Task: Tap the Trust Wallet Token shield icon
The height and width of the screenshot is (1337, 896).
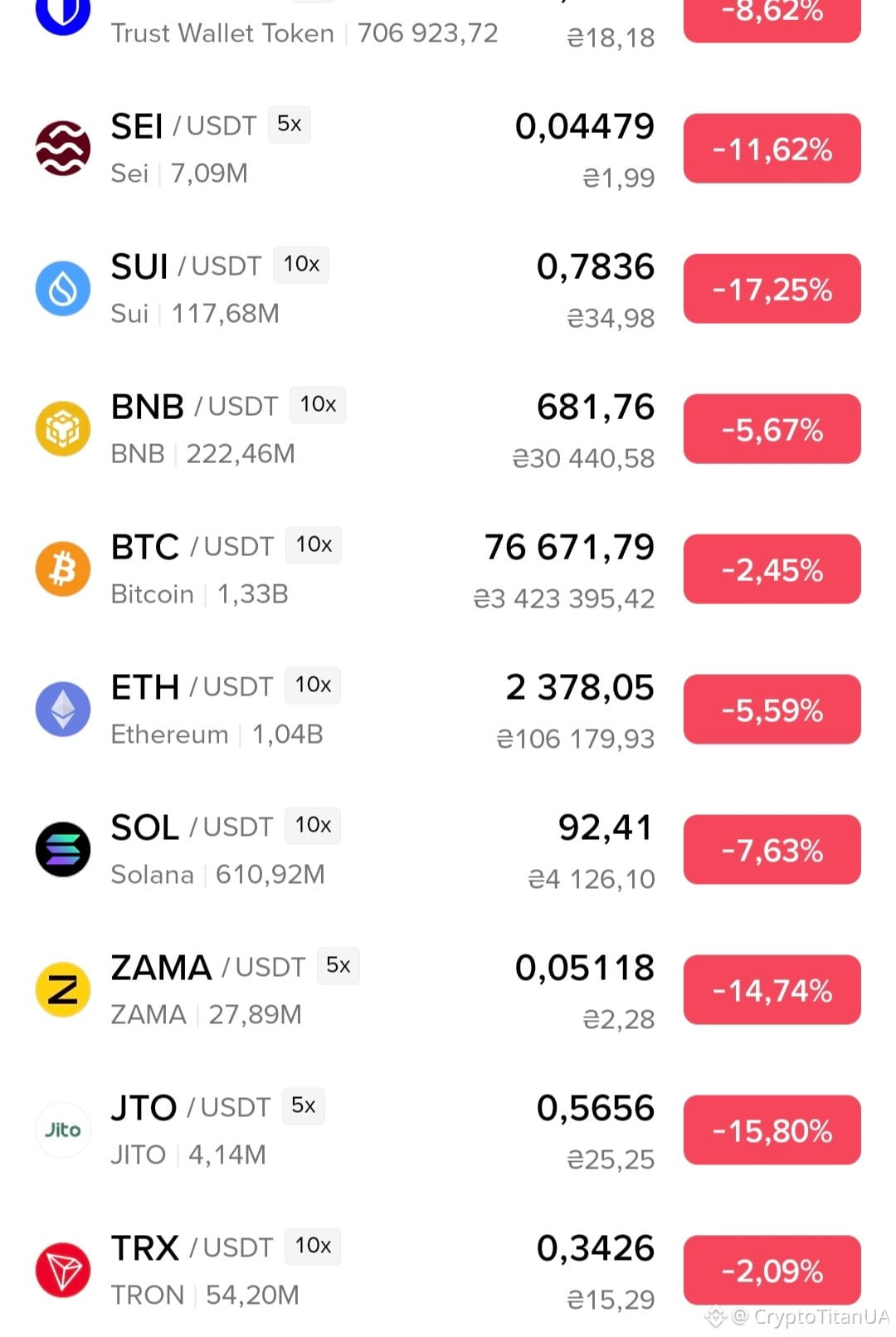Action: coord(63,13)
